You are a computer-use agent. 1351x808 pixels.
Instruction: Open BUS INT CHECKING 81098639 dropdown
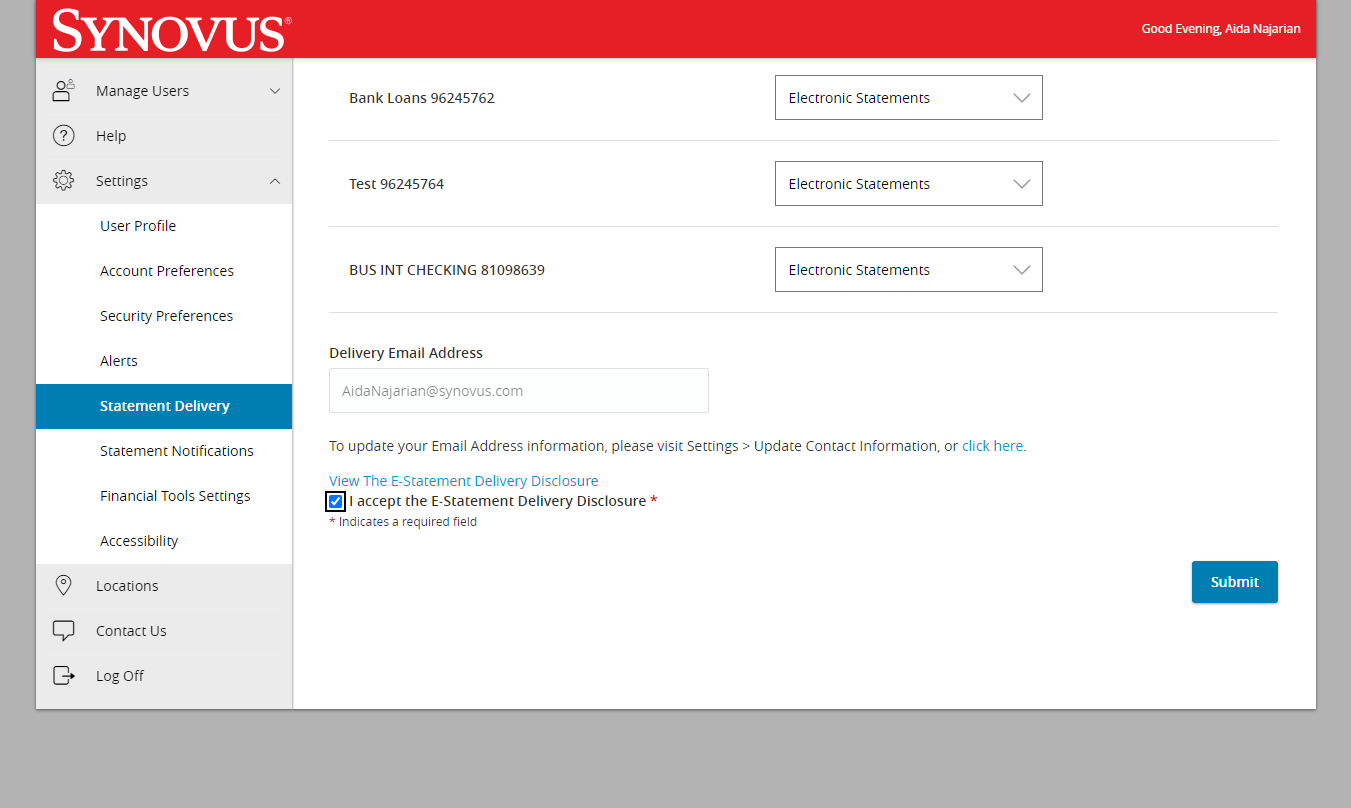[x=908, y=270]
